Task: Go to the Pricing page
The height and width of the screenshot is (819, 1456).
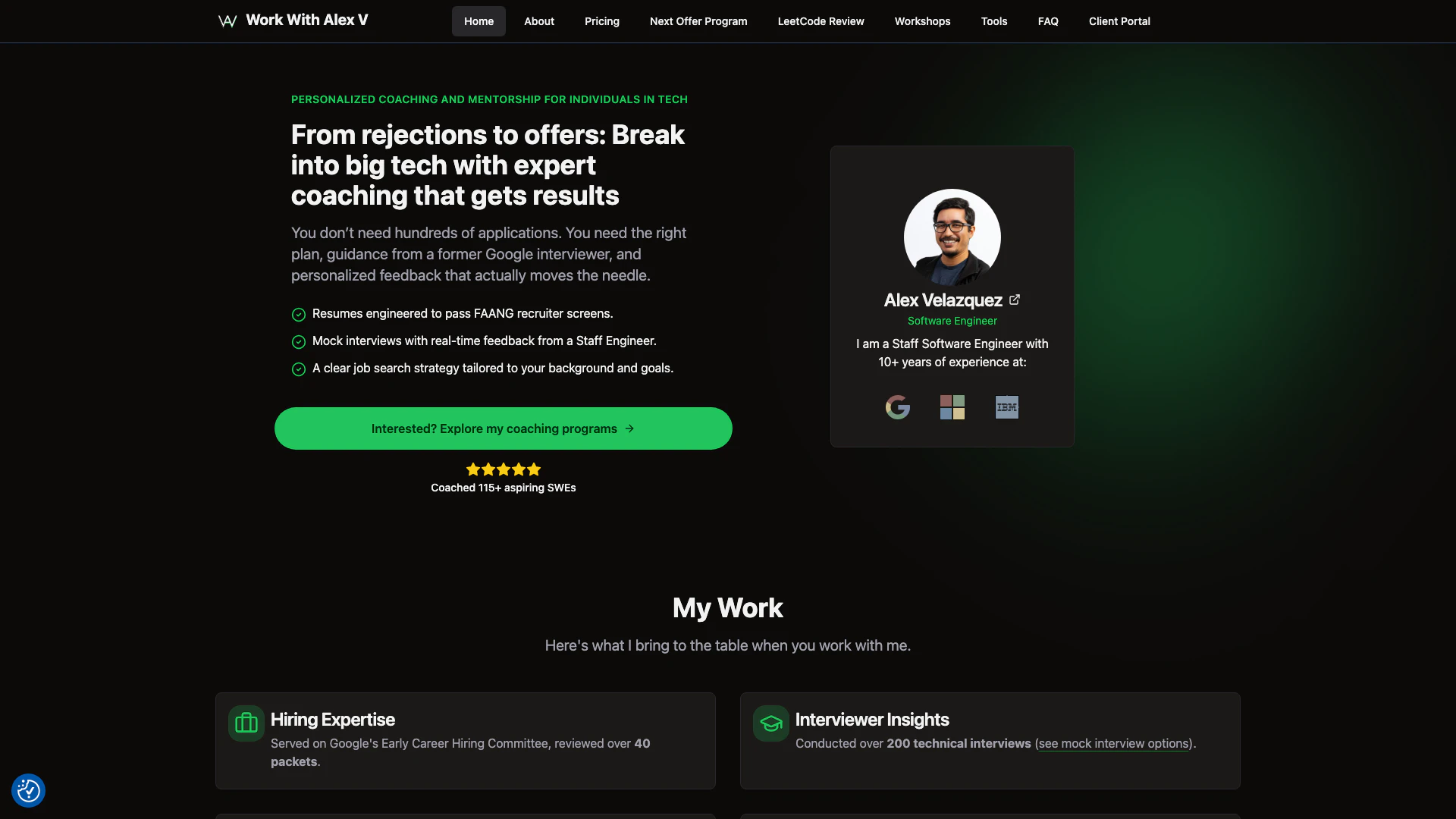Action: point(602,21)
